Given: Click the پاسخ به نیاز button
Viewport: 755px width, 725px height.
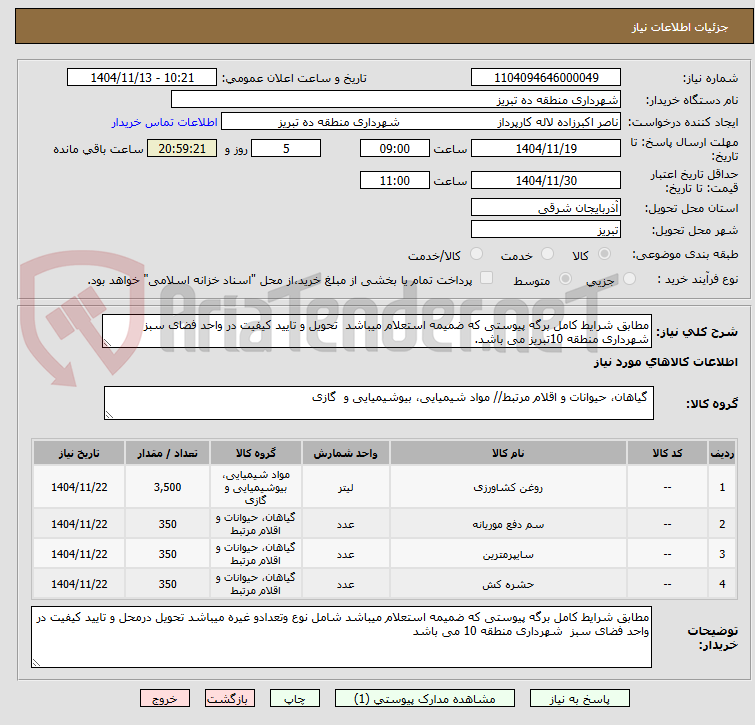Looking at the screenshot, I should click(x=580, y=699).
